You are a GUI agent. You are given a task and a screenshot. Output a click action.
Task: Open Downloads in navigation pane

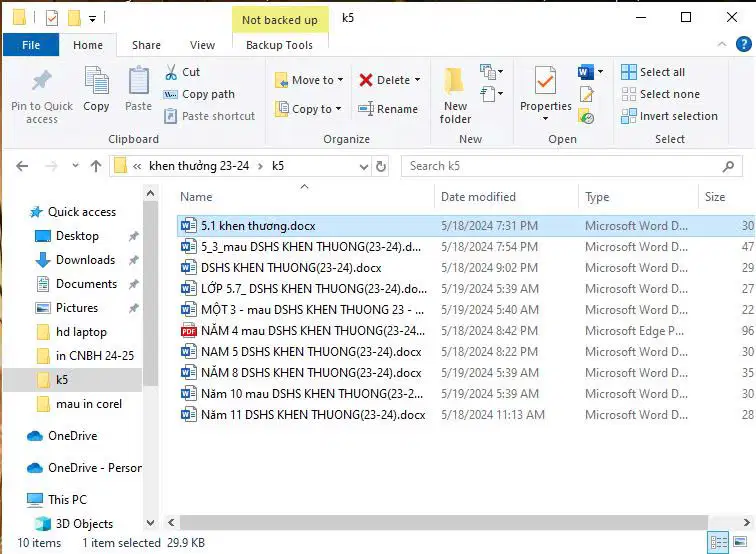(76, 260)
